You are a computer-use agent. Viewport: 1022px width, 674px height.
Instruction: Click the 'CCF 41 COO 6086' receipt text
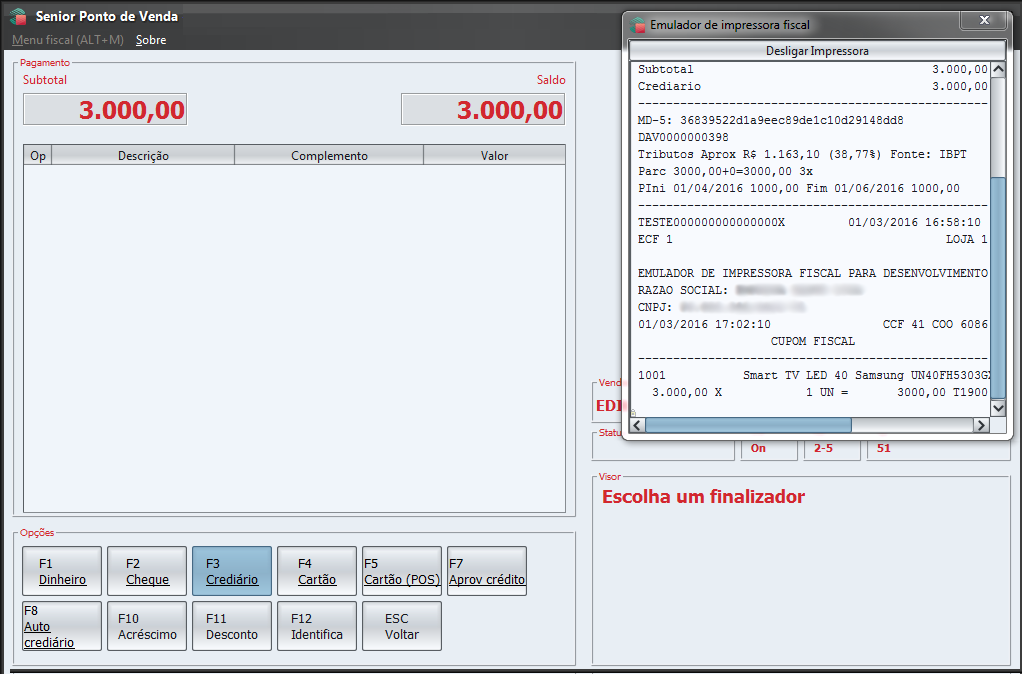[x=935, y=325]
